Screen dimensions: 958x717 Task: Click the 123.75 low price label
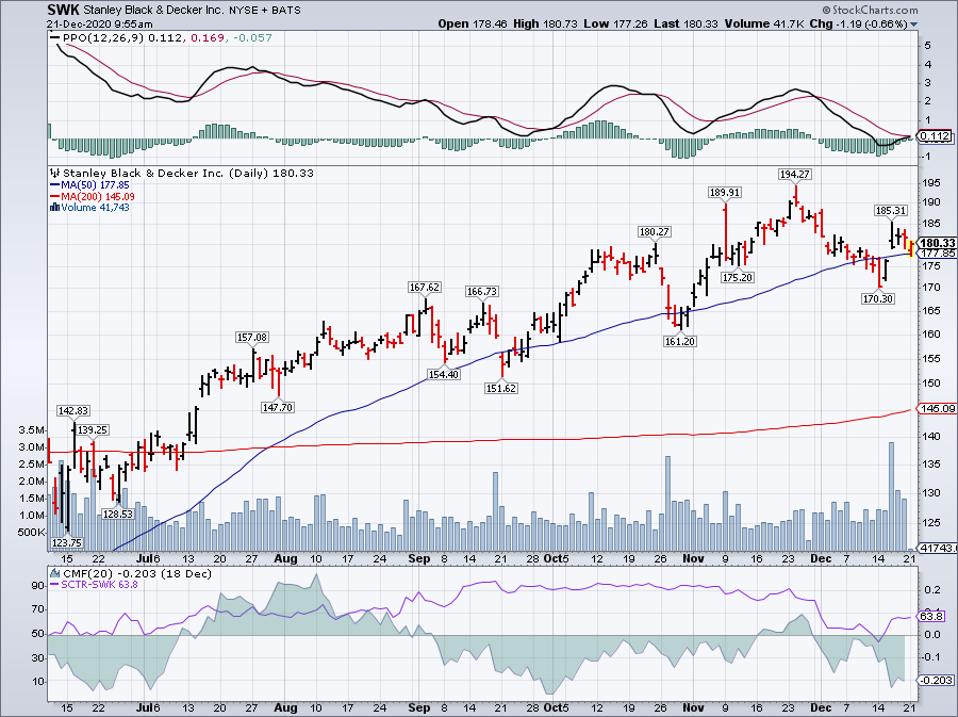click(67, 543)
